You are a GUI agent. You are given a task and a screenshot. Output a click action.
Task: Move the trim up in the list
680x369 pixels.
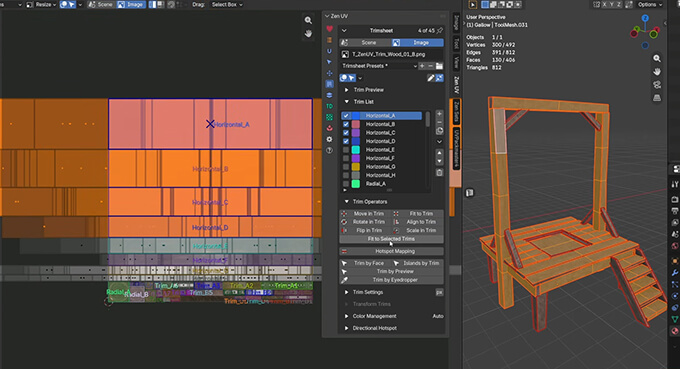(x=439, y=153)
